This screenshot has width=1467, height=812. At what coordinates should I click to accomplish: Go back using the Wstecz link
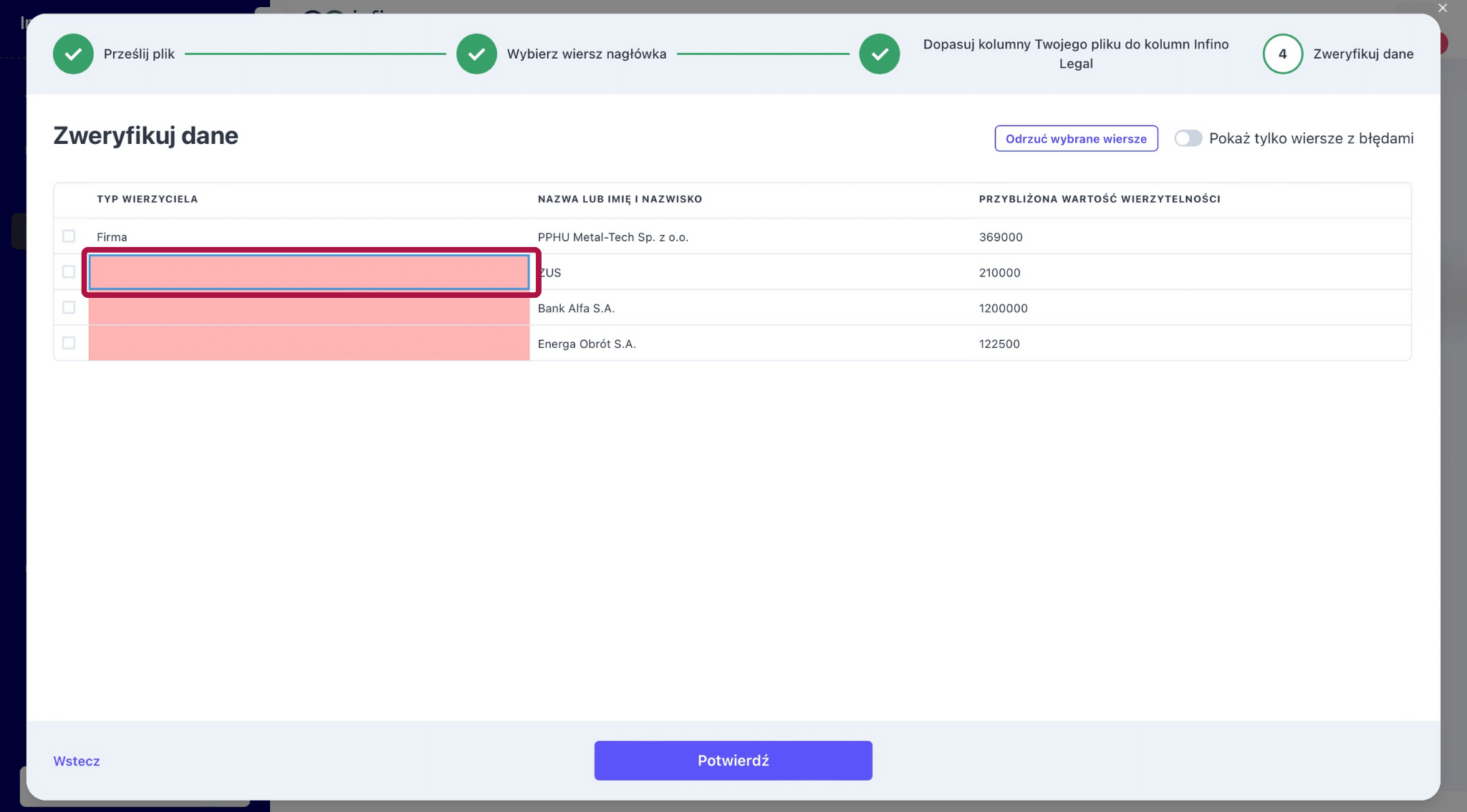click(77, 761)
